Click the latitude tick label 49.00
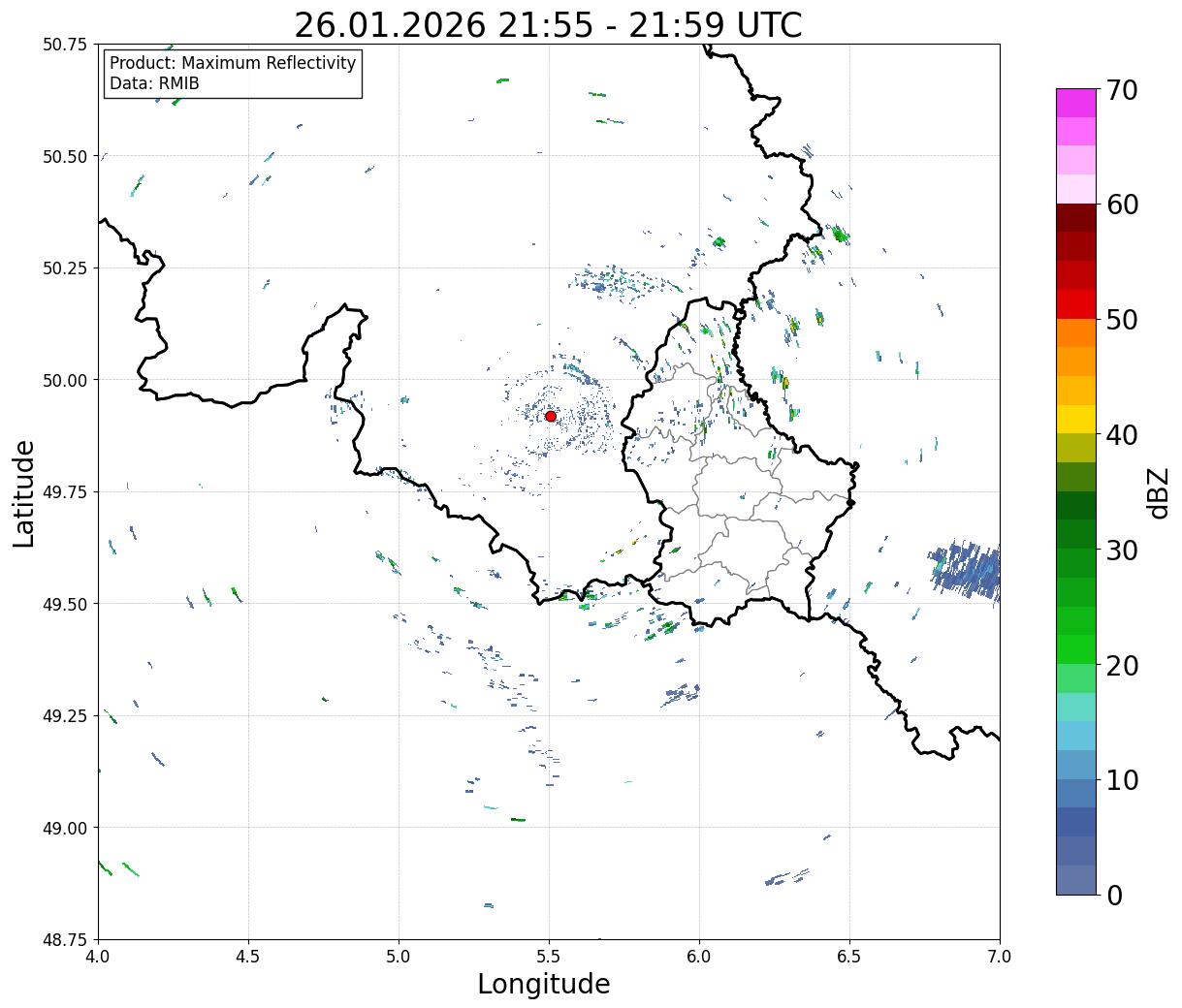This screenshot has width=1182, height=1008. [x=65, y=829]
